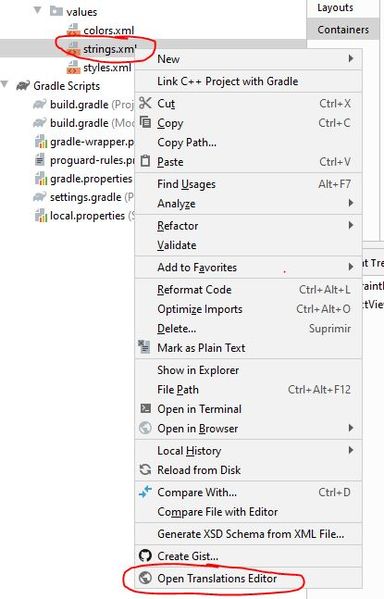Click the Paste clipboard icon
This screenshot has width=384, height=599.
click(x=145, y=161)
